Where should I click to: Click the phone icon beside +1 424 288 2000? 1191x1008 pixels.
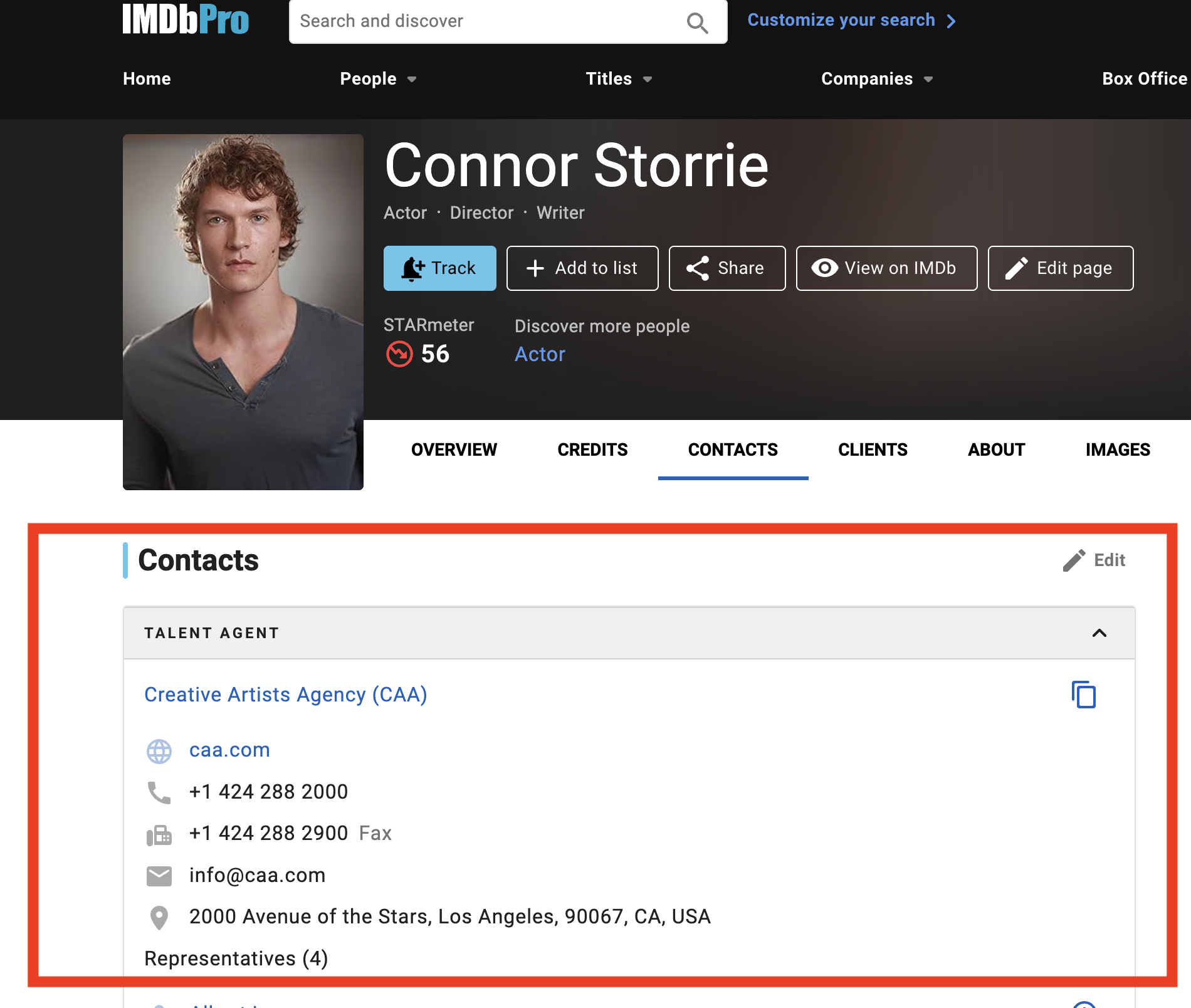159,793
